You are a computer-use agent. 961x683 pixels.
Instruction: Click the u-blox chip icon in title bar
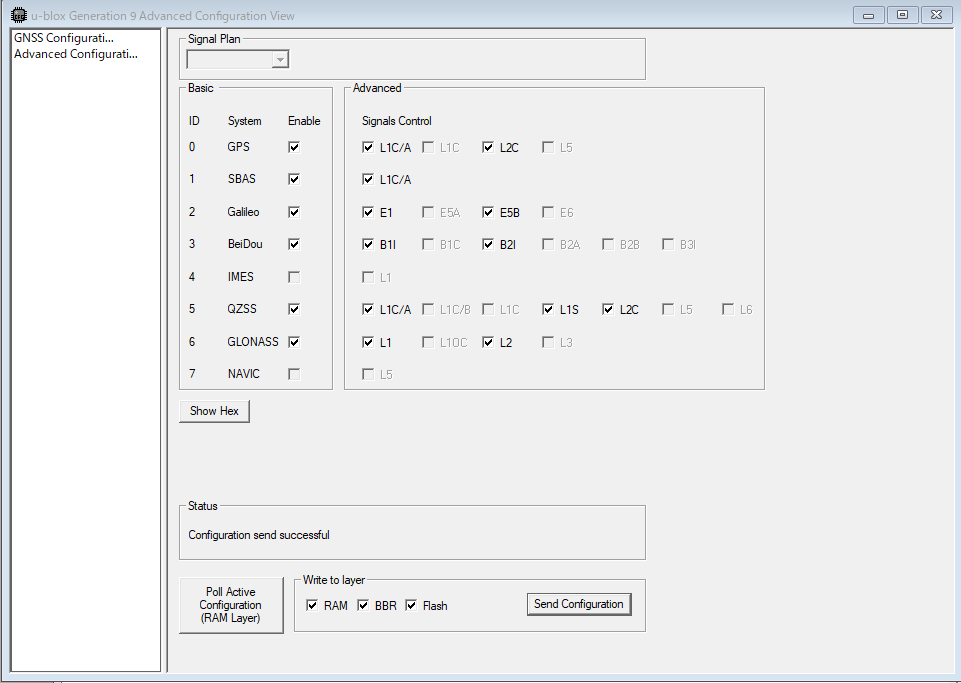18,15
